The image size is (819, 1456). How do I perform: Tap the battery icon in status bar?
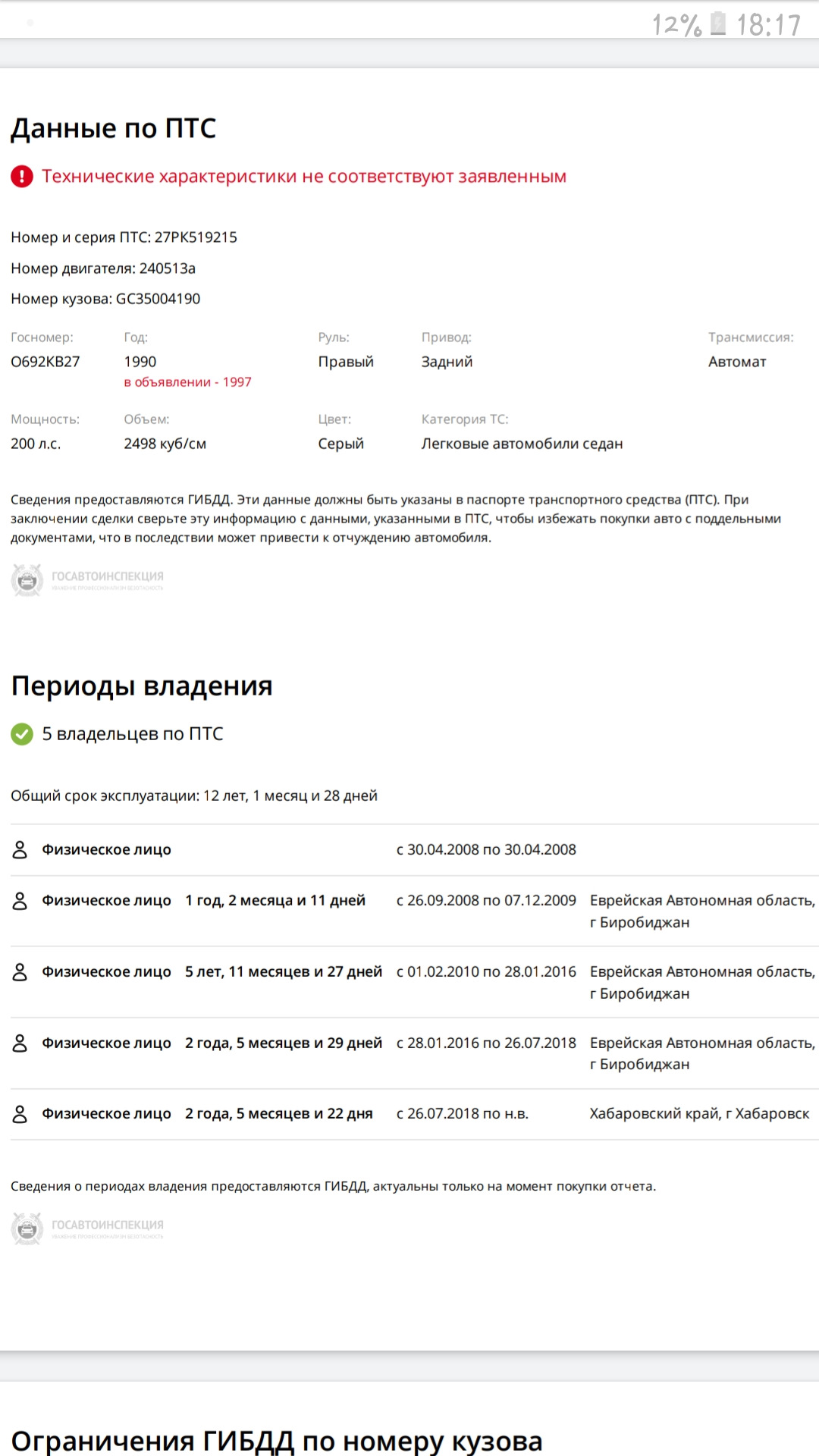coord(717,24)
